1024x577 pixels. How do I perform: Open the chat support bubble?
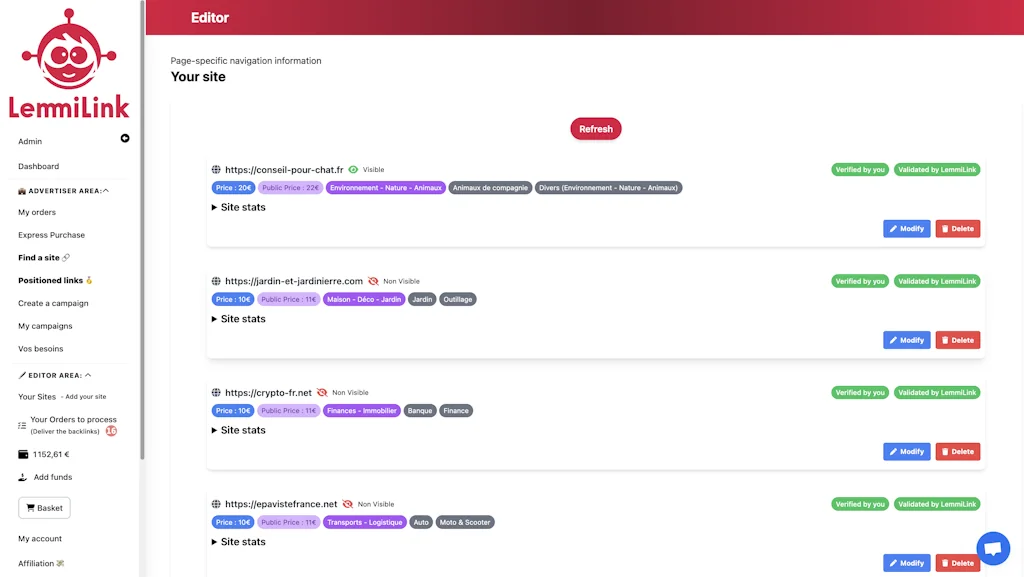tap(993, 548)
